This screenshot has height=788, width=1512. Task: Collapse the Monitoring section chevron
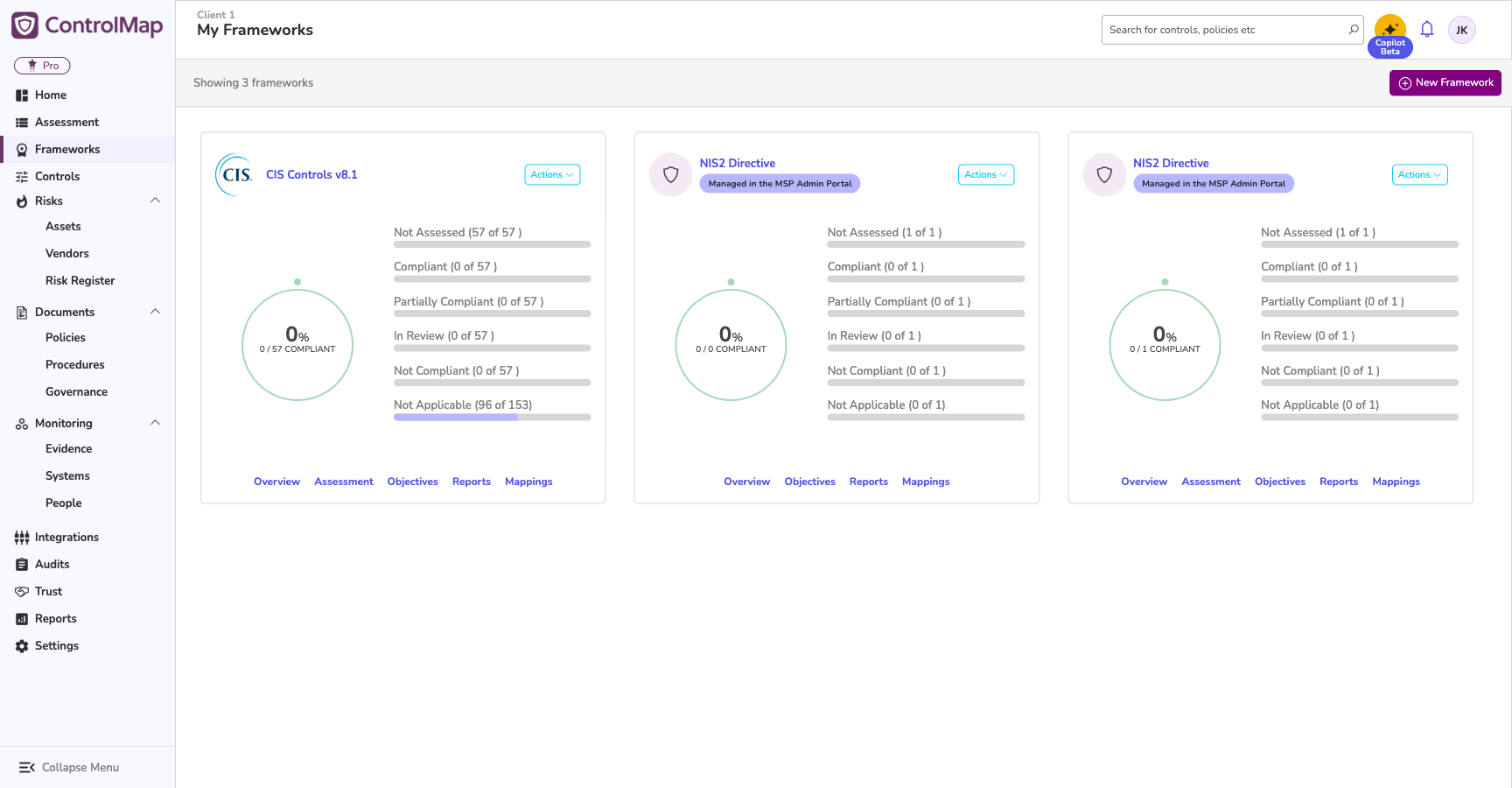(156, 423)
